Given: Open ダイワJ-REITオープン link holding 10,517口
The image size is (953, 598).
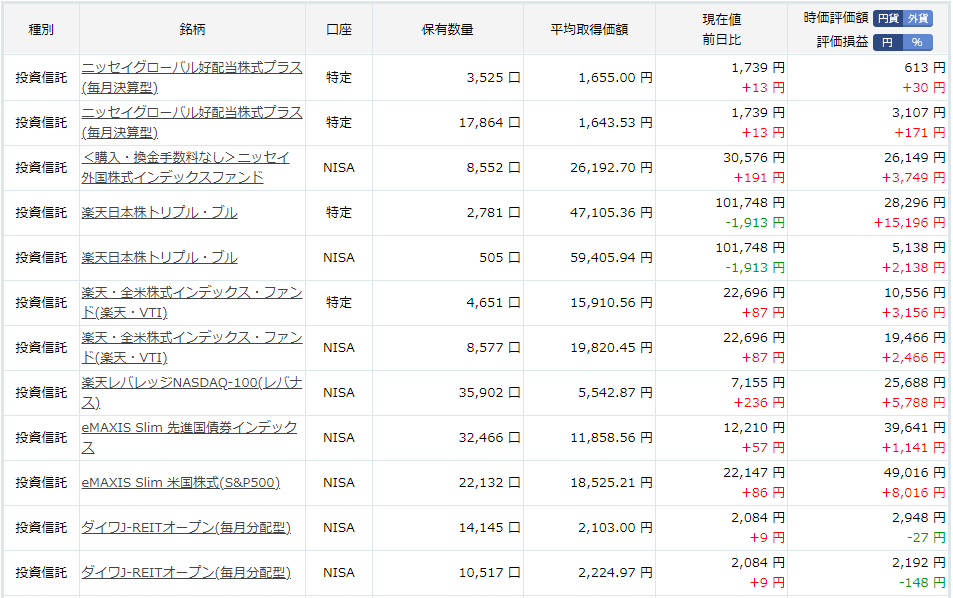Looking at the screenshot, I should [x=186, y=572].
